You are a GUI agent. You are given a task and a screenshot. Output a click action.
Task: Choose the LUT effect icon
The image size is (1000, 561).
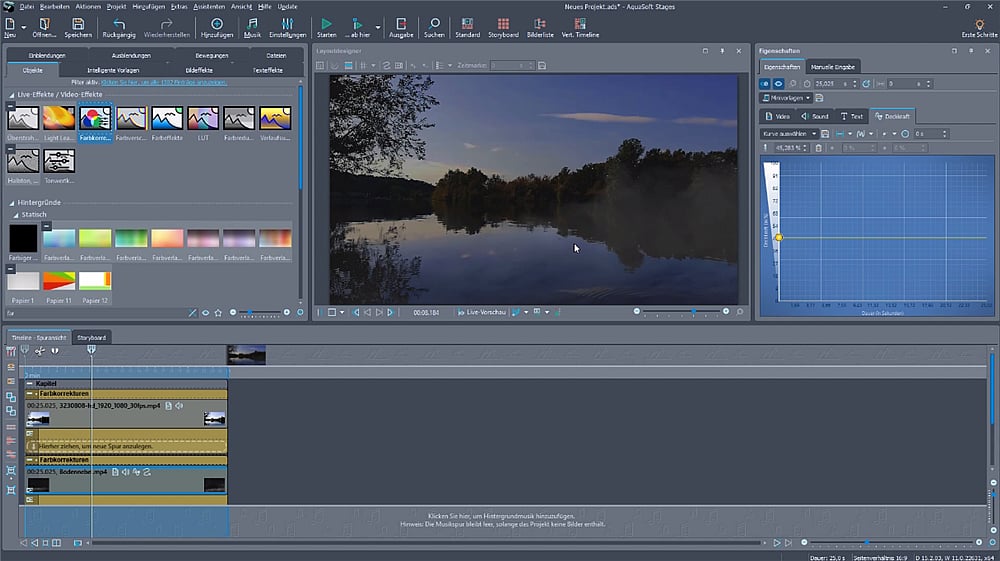click(x=203, y=120)
